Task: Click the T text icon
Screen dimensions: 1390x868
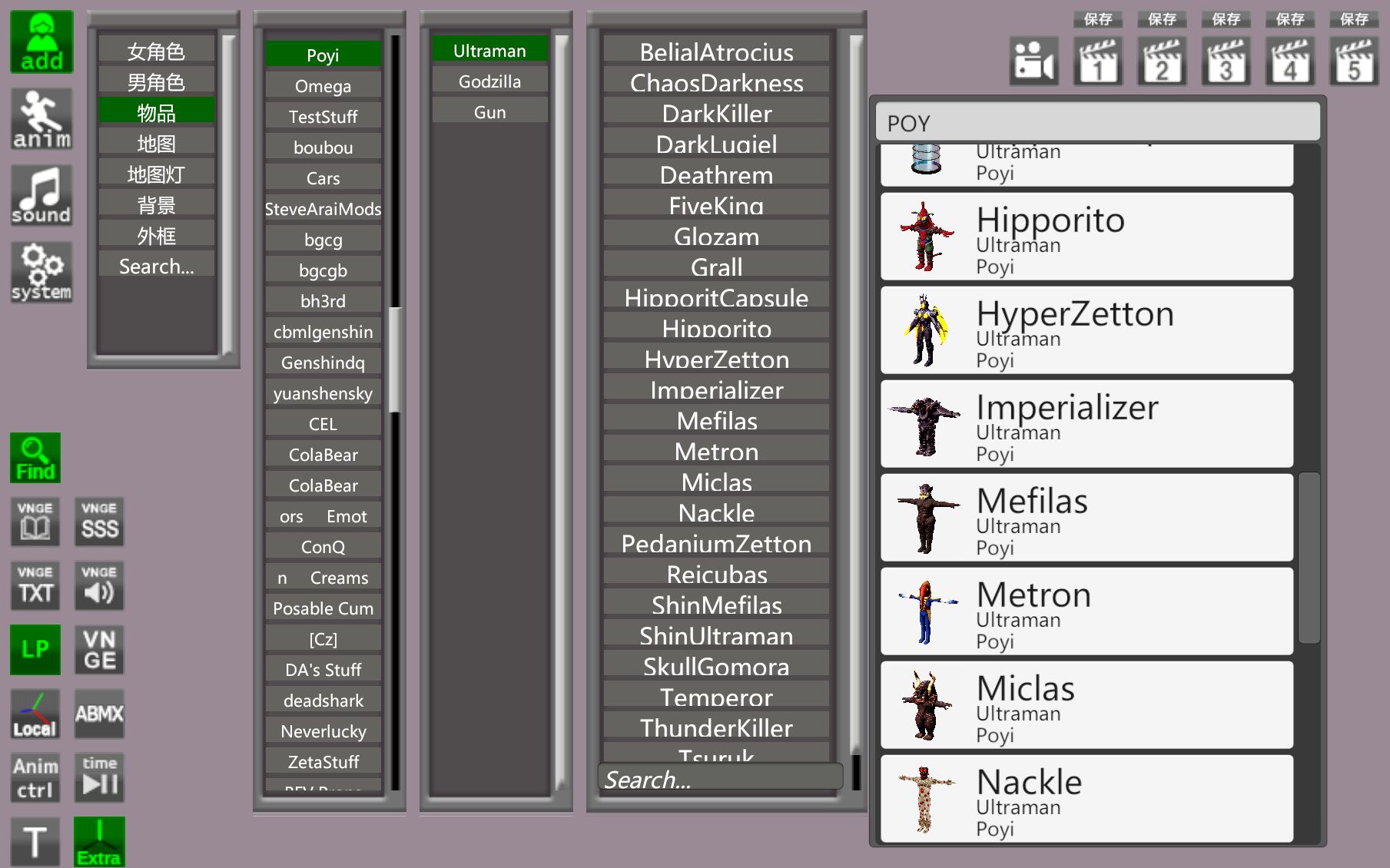Action: point(35,842)
